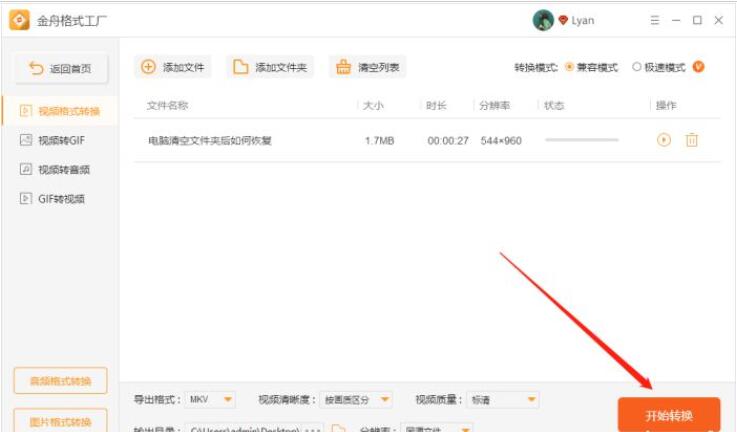
Task: Delete the listed video with trash icon
Action: coord(691,140)
